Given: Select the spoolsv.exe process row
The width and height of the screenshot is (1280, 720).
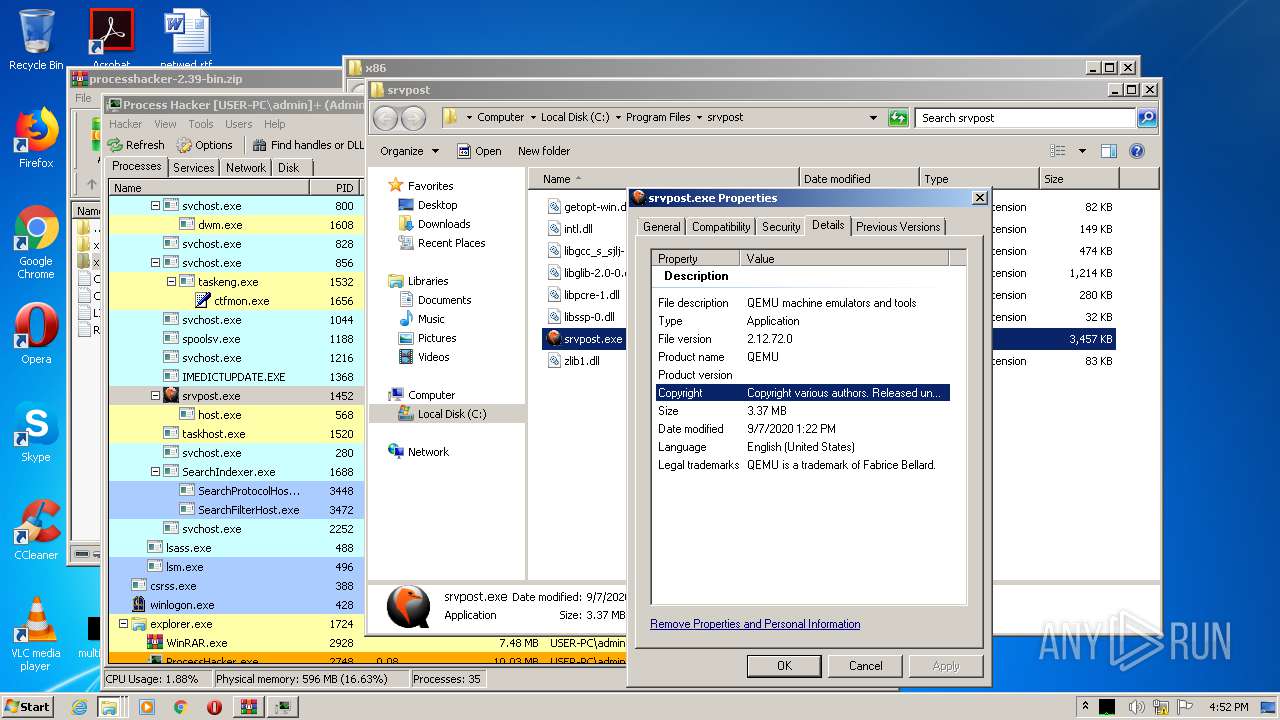Looking at the screenshot, I should [235, 339].
